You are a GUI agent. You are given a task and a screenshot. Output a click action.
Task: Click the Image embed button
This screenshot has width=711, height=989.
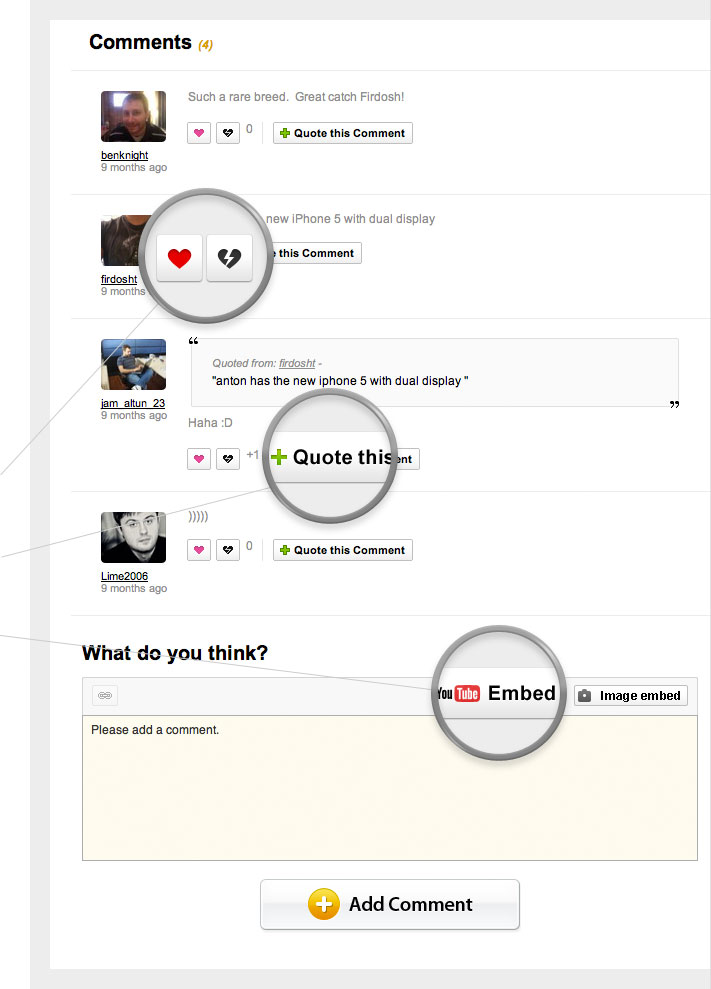coord(631,696)
